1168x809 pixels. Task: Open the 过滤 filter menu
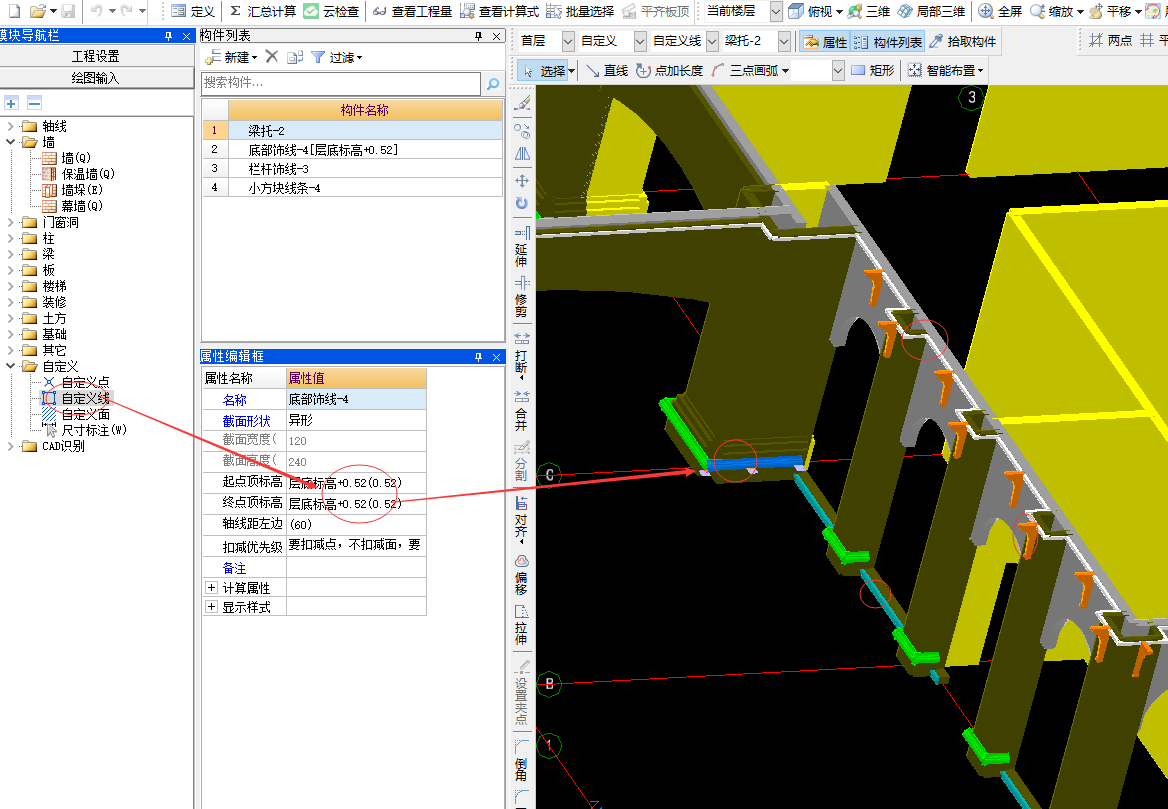point(336,57)
